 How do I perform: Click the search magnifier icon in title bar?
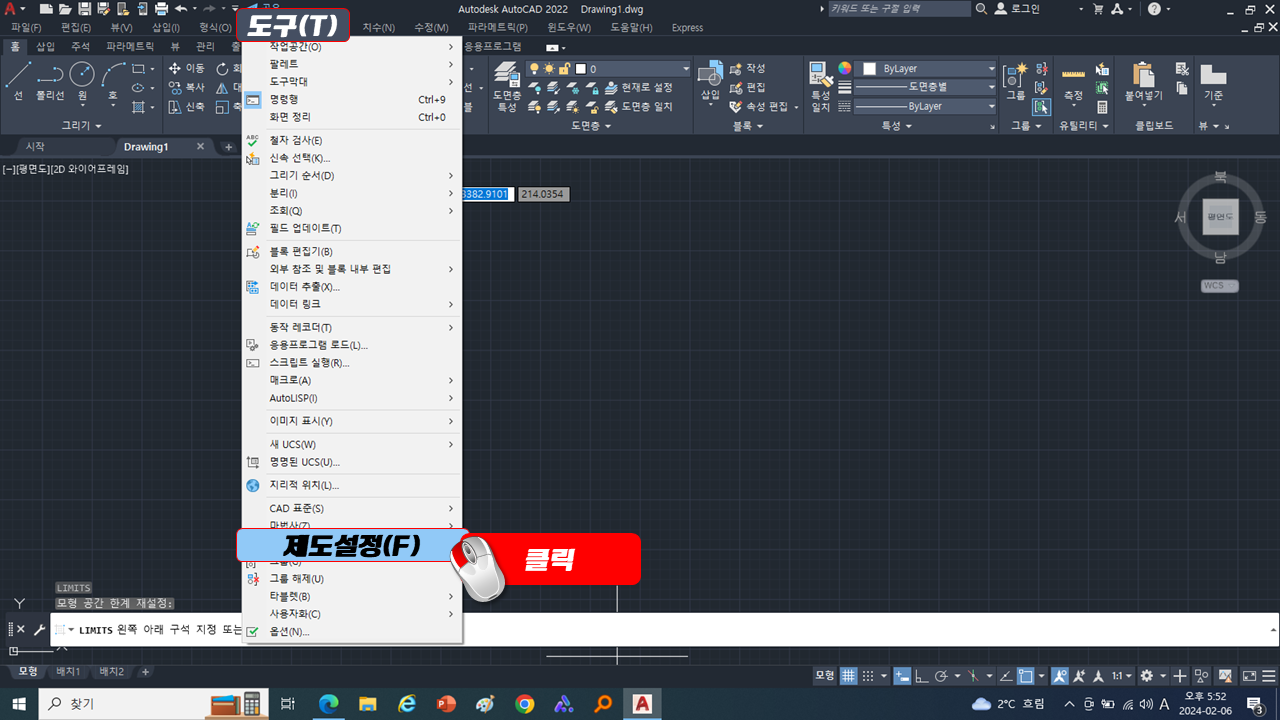click(981, 9)
